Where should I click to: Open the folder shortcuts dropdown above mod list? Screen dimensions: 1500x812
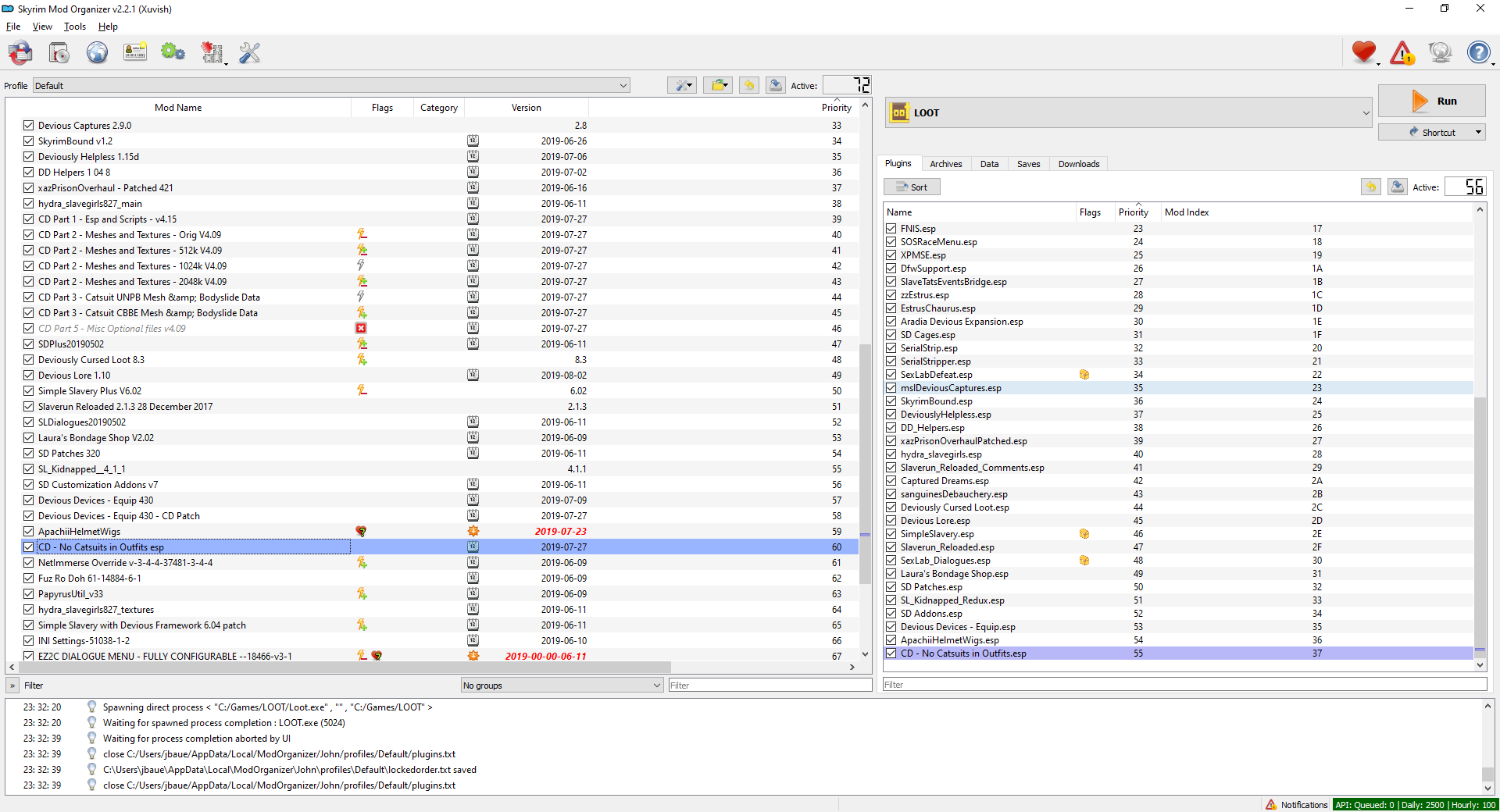[x=718, y=85]
